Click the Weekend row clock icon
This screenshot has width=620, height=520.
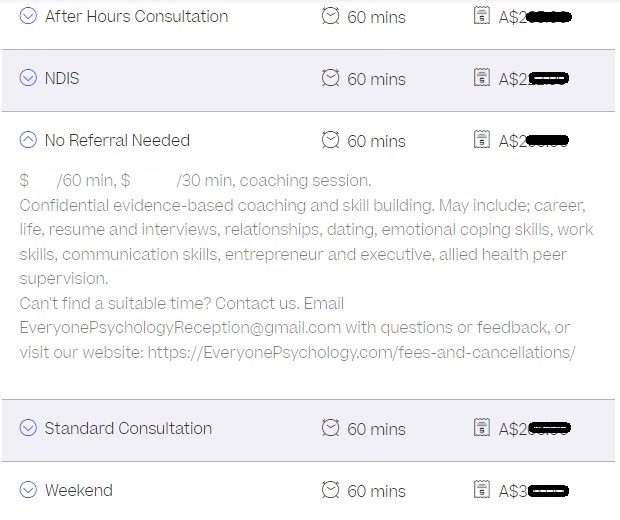[330, 490]
